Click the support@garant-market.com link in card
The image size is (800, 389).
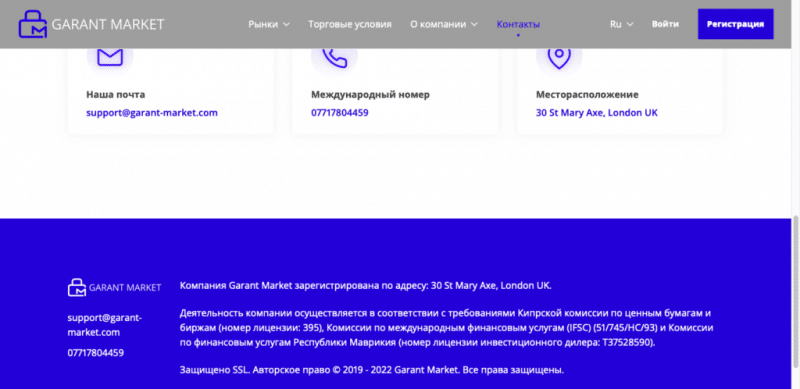pyautogui.click(x=152, y=113)
